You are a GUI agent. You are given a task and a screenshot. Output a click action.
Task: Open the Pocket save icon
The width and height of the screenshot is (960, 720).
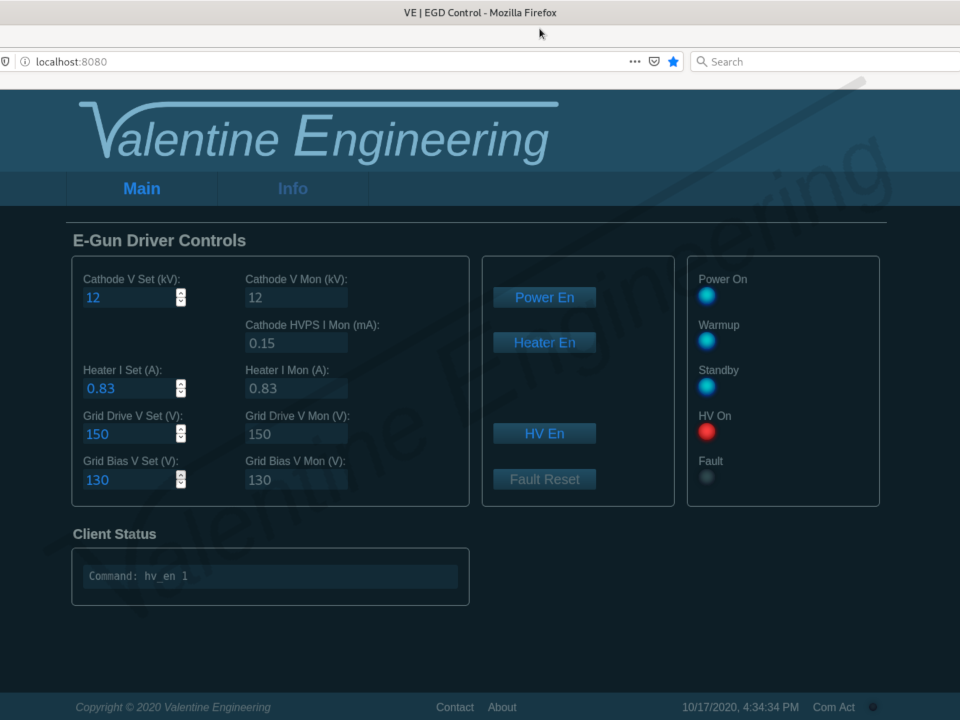coord(654,62)
